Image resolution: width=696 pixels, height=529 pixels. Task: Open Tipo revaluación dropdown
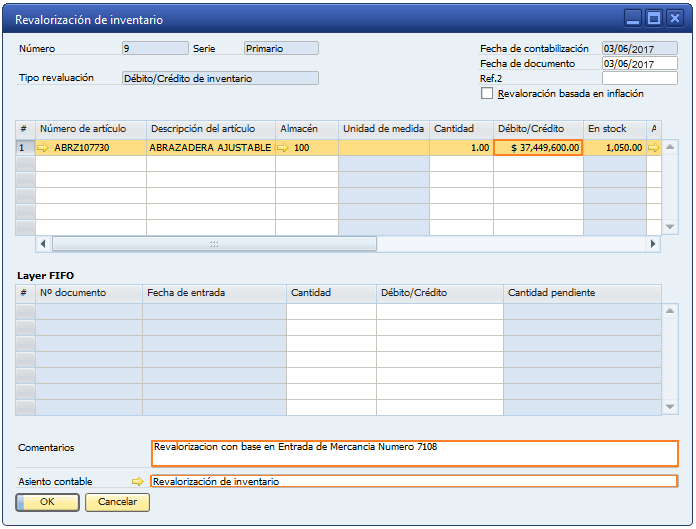click(219, 78)
